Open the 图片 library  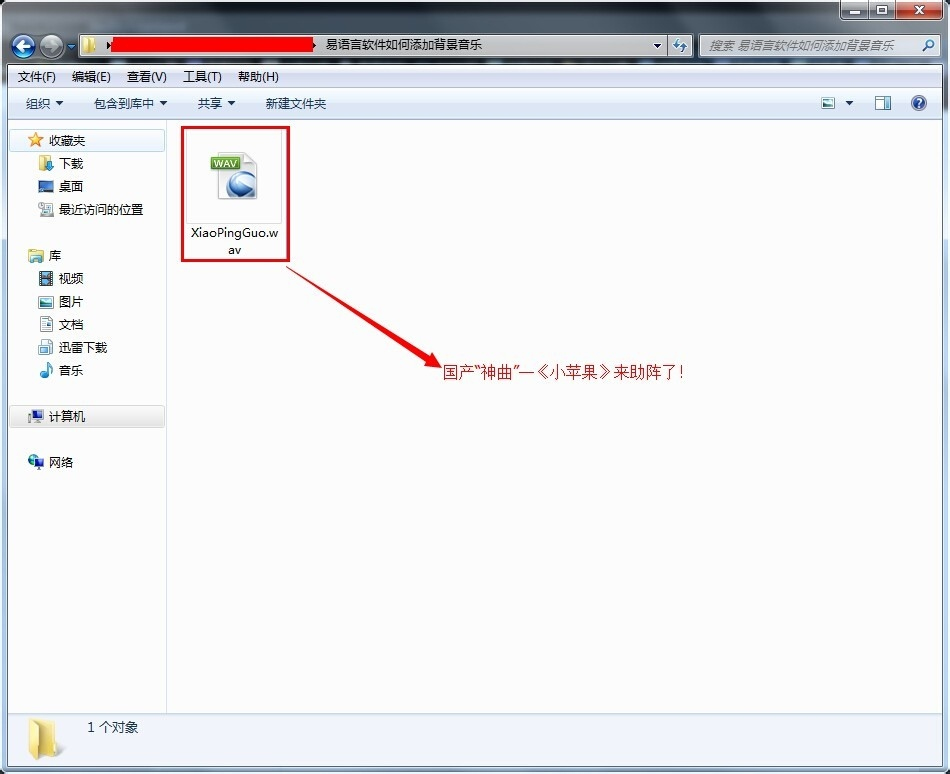71,302
